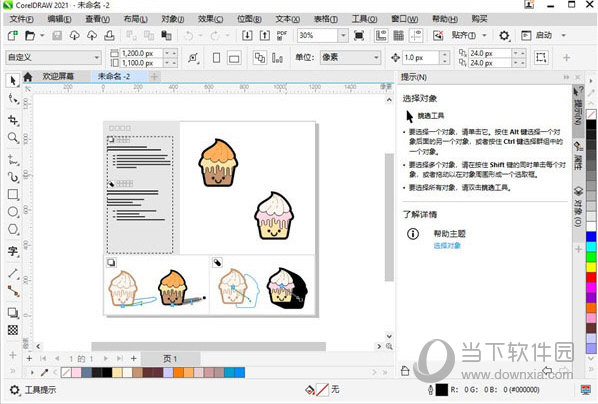Select the Freehand drawing tool

pos(13,159)
